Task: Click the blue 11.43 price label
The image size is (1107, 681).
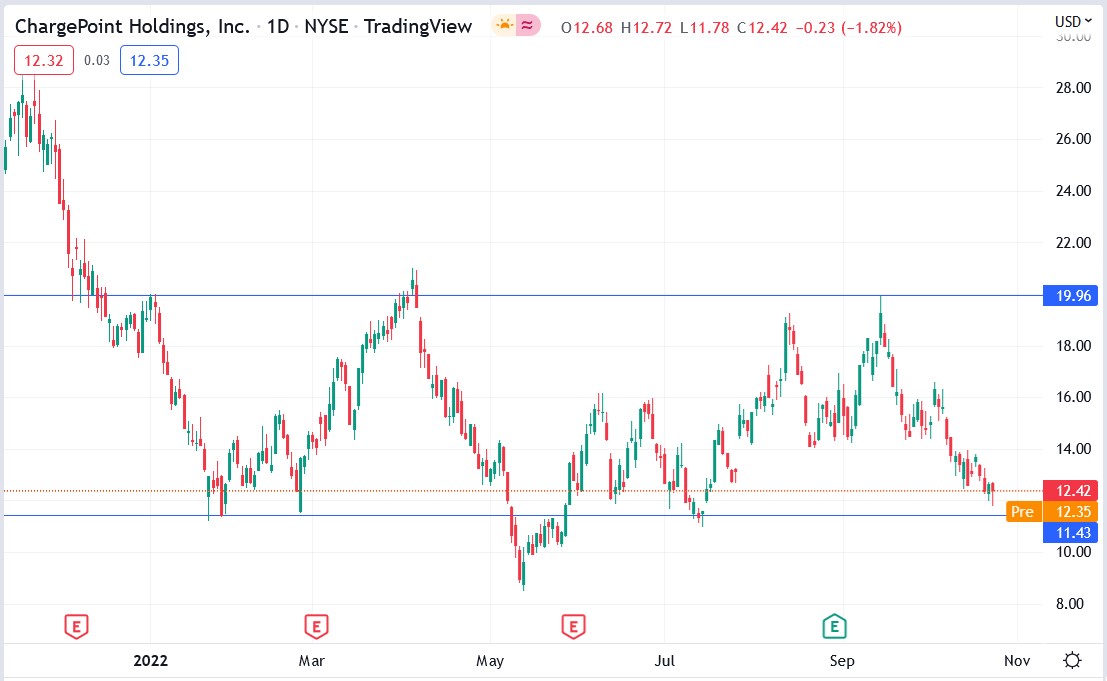Action: tap(1072, 533)
